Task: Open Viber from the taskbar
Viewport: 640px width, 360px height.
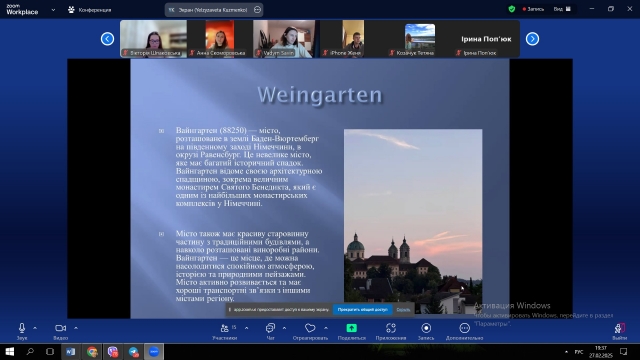Action: 113,351
